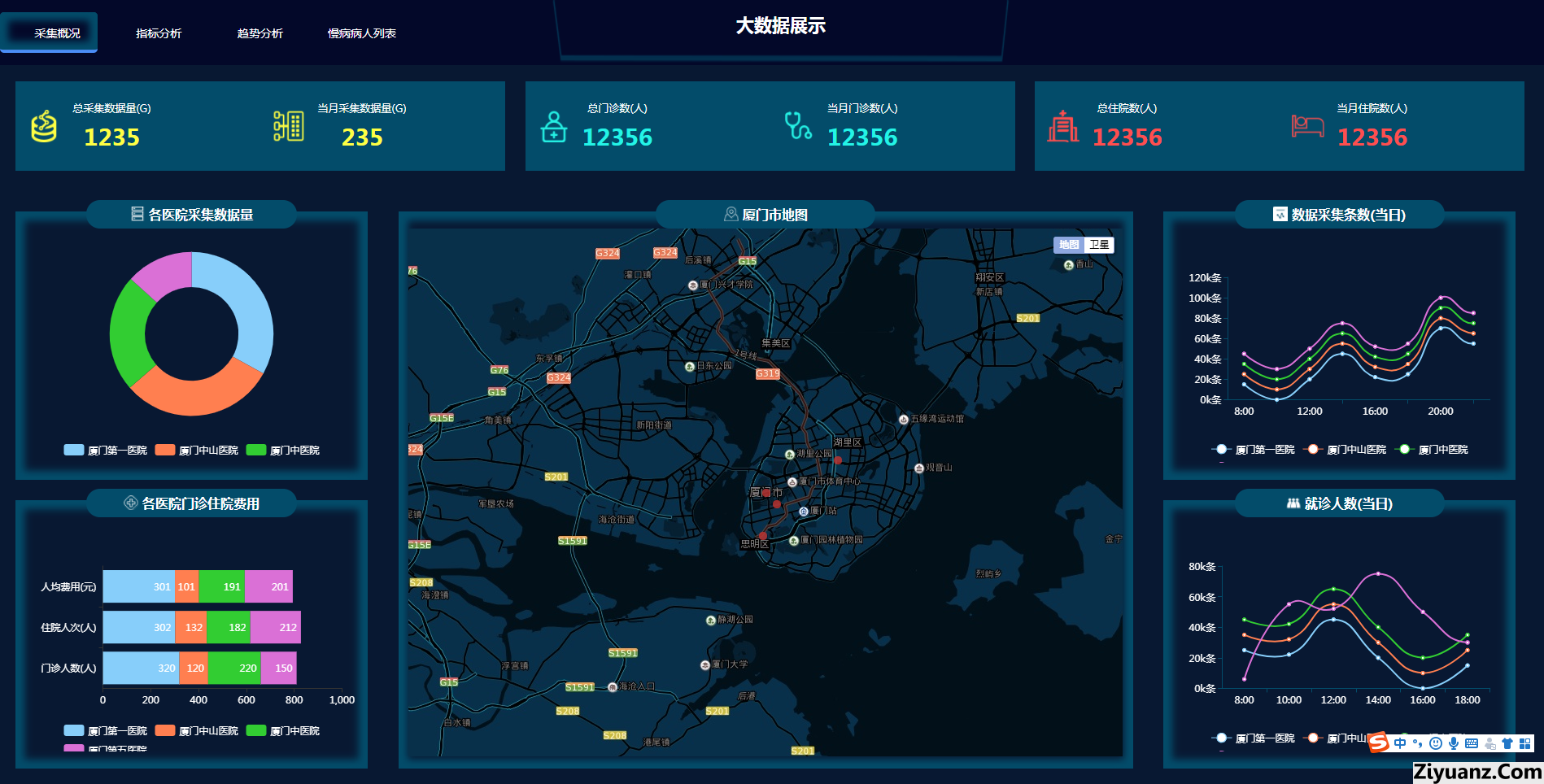Click the red hospital building icon

click(1062, 127)
